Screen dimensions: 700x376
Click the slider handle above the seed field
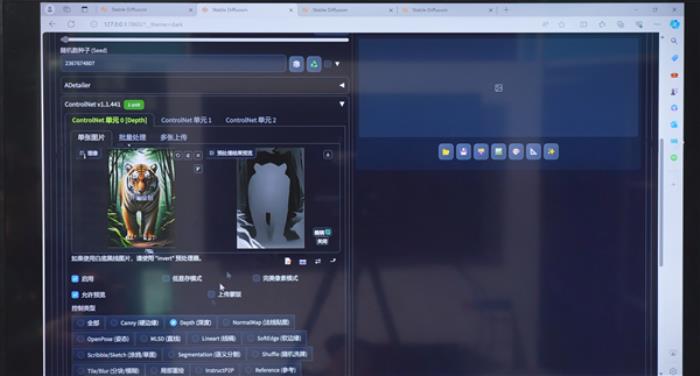point(65,39)
